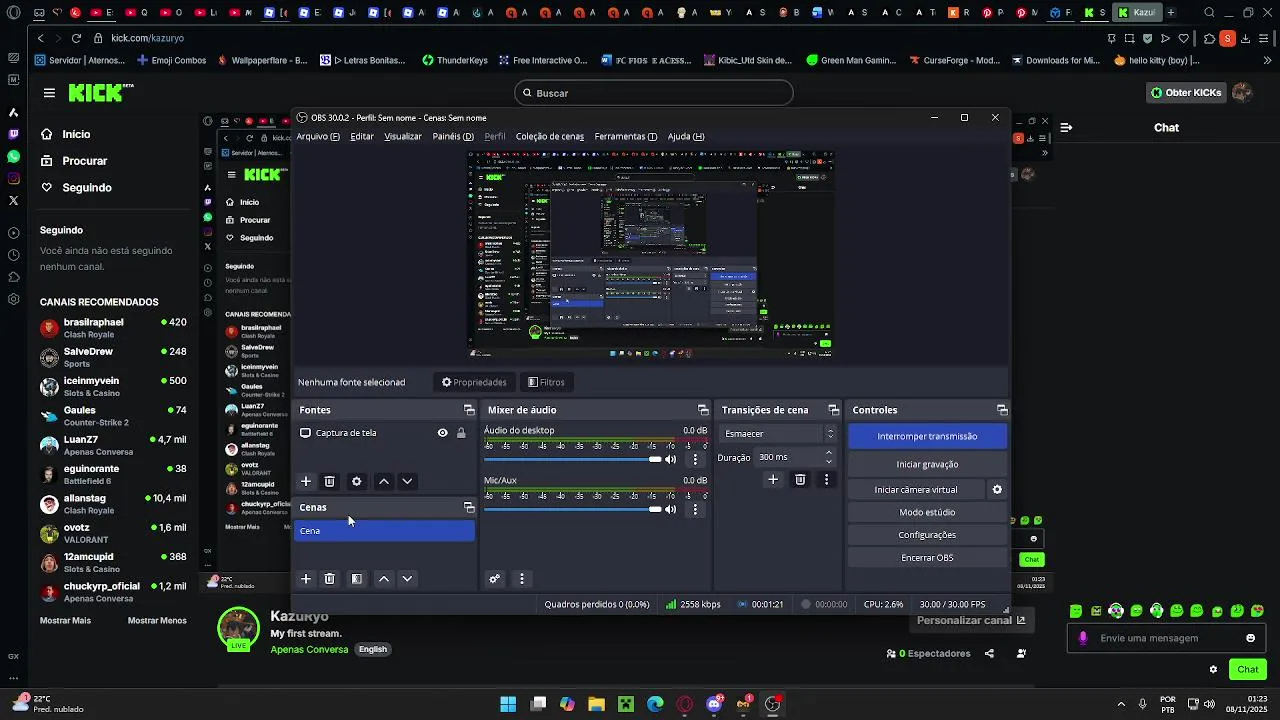Viewport: 1280px width, 720px height.
Task: Click Iniciar câmera virtual button
Action: 916,490
